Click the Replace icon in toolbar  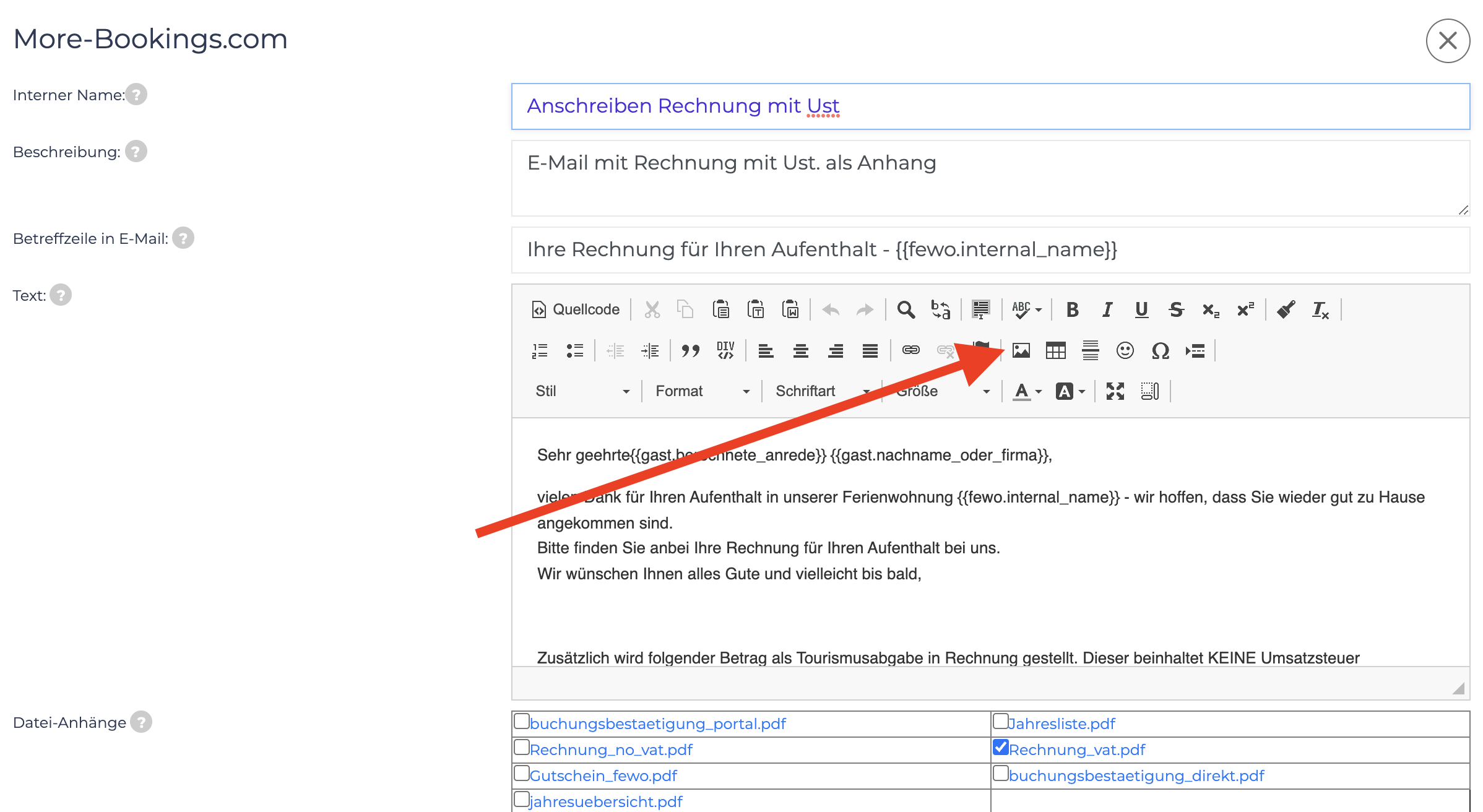tap(941, 309)
